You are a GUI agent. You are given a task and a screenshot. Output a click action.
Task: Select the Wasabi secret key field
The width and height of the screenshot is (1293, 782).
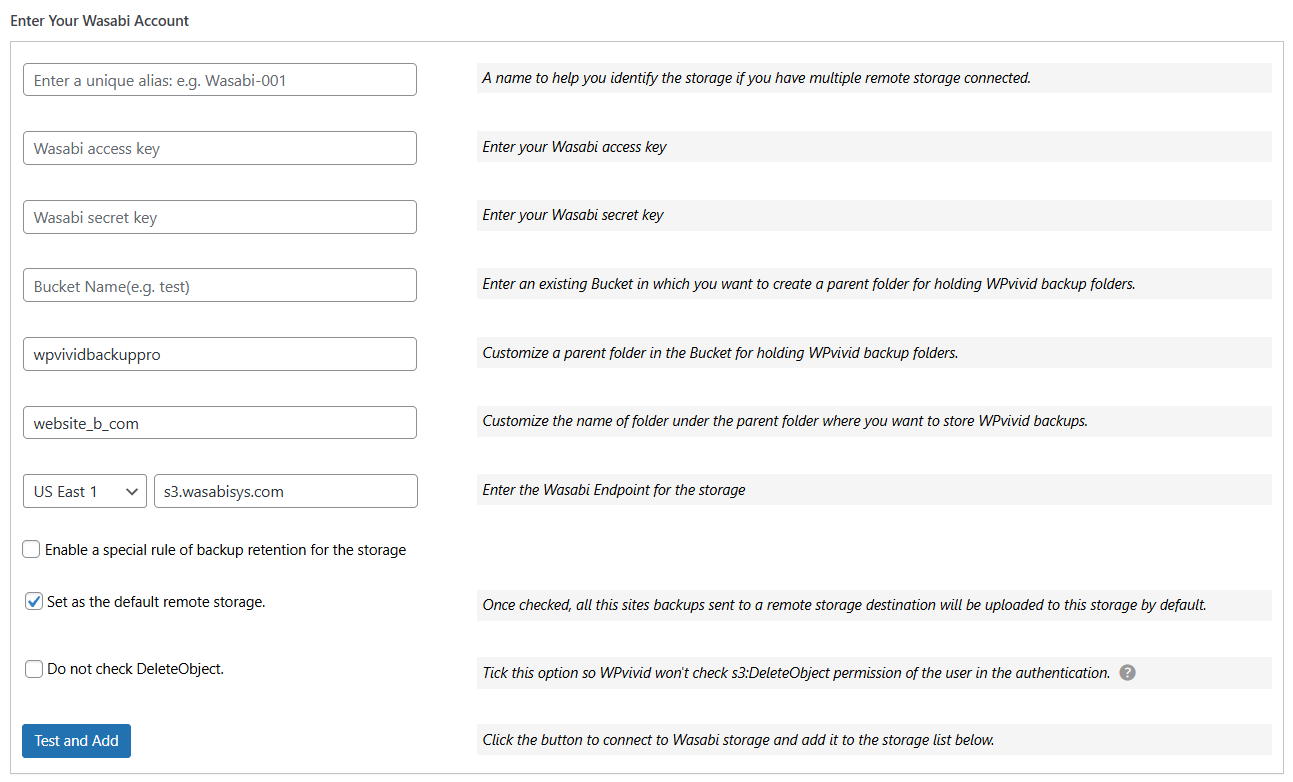coord(220,217)
